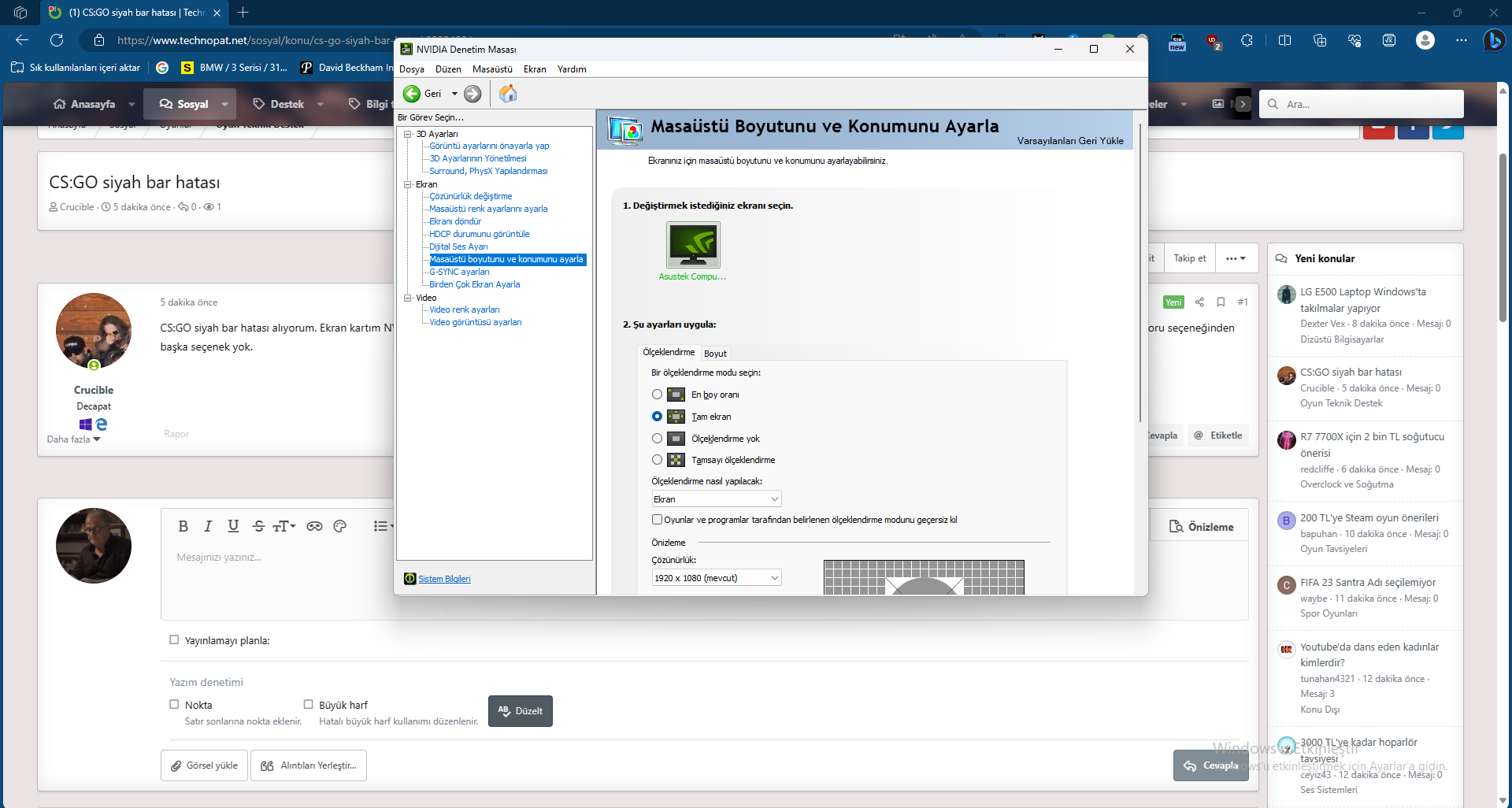The width and height of the screenshot is (1512, 808).
Task: Open Edge split screen icon
Action: pyautogui.click(x=1284, y=40)
